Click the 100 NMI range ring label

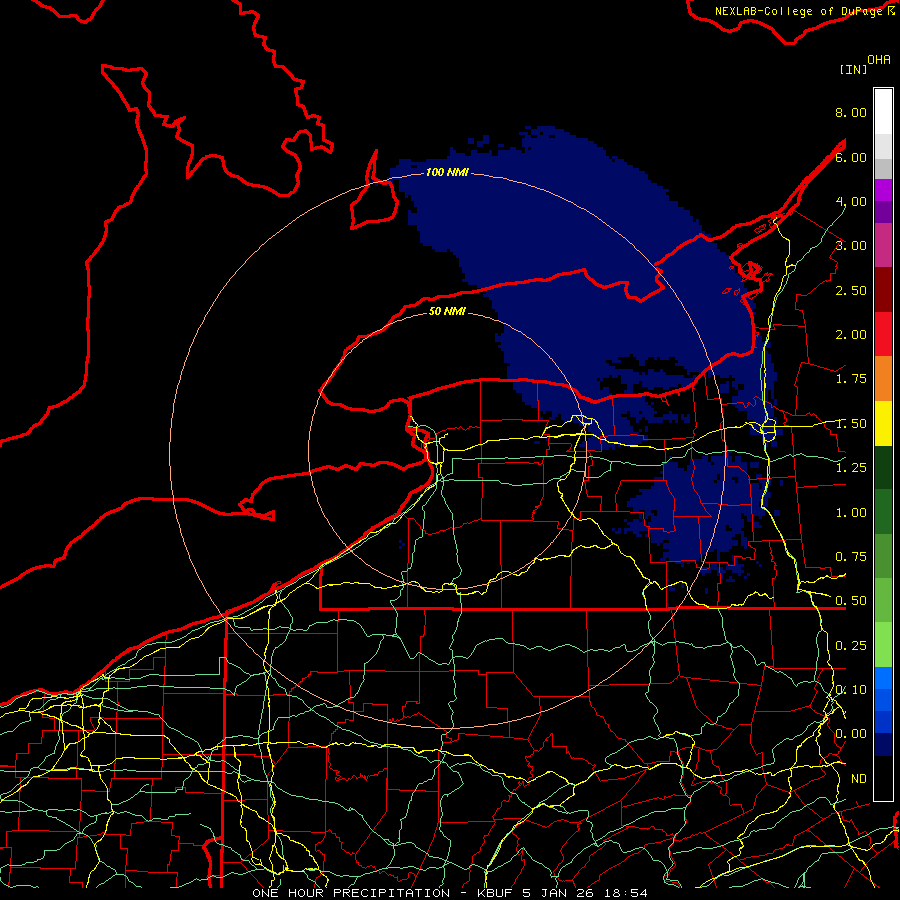[447, 172]
